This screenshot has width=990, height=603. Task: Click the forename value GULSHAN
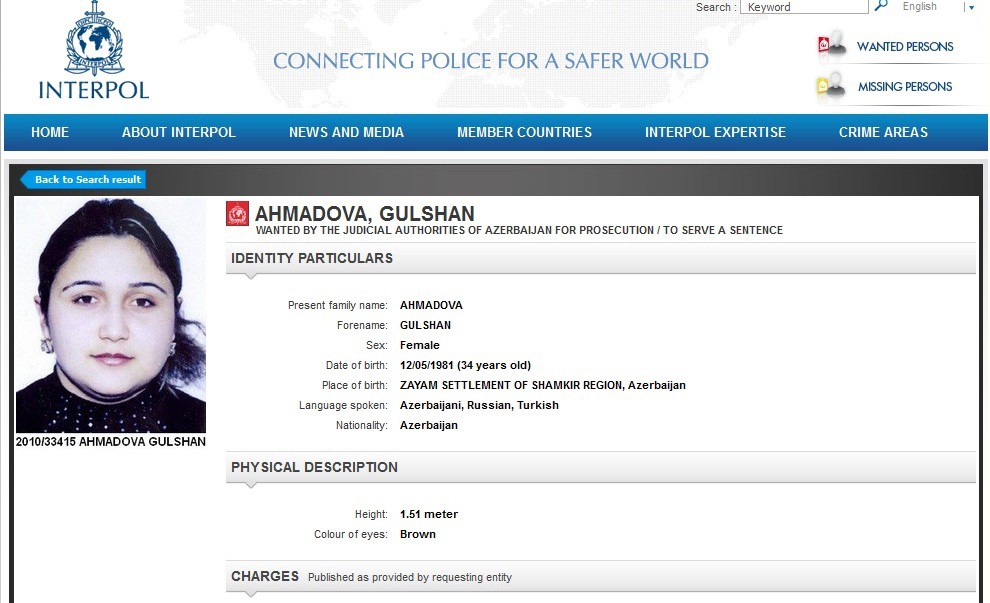(x=426, y=325)
